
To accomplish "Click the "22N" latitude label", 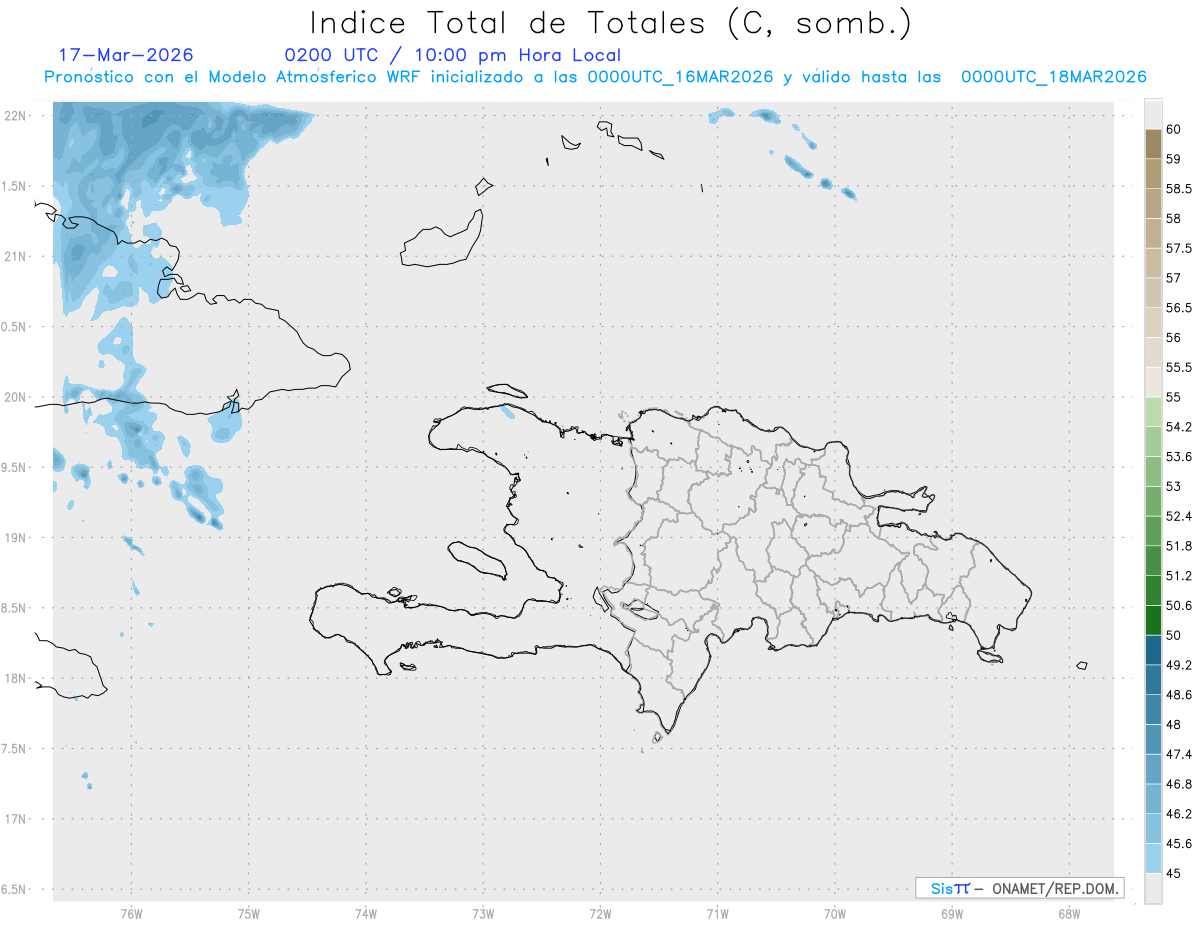I will pyautogui.click(x=17, y=116).
